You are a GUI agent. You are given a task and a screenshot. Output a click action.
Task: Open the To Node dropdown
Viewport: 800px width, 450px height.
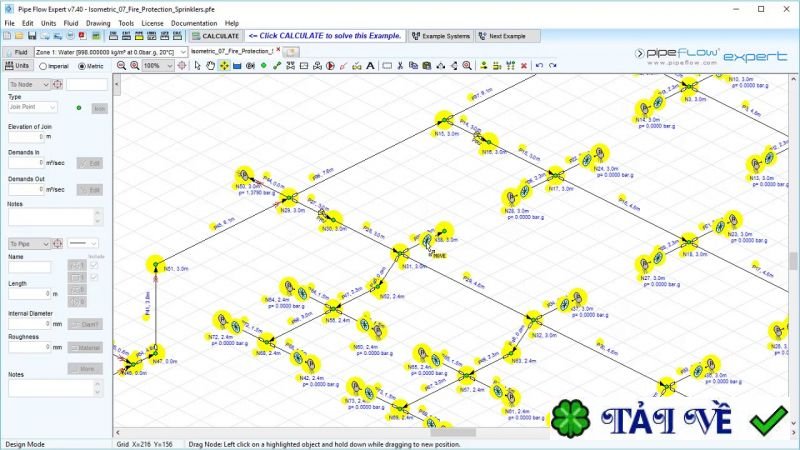29,84
